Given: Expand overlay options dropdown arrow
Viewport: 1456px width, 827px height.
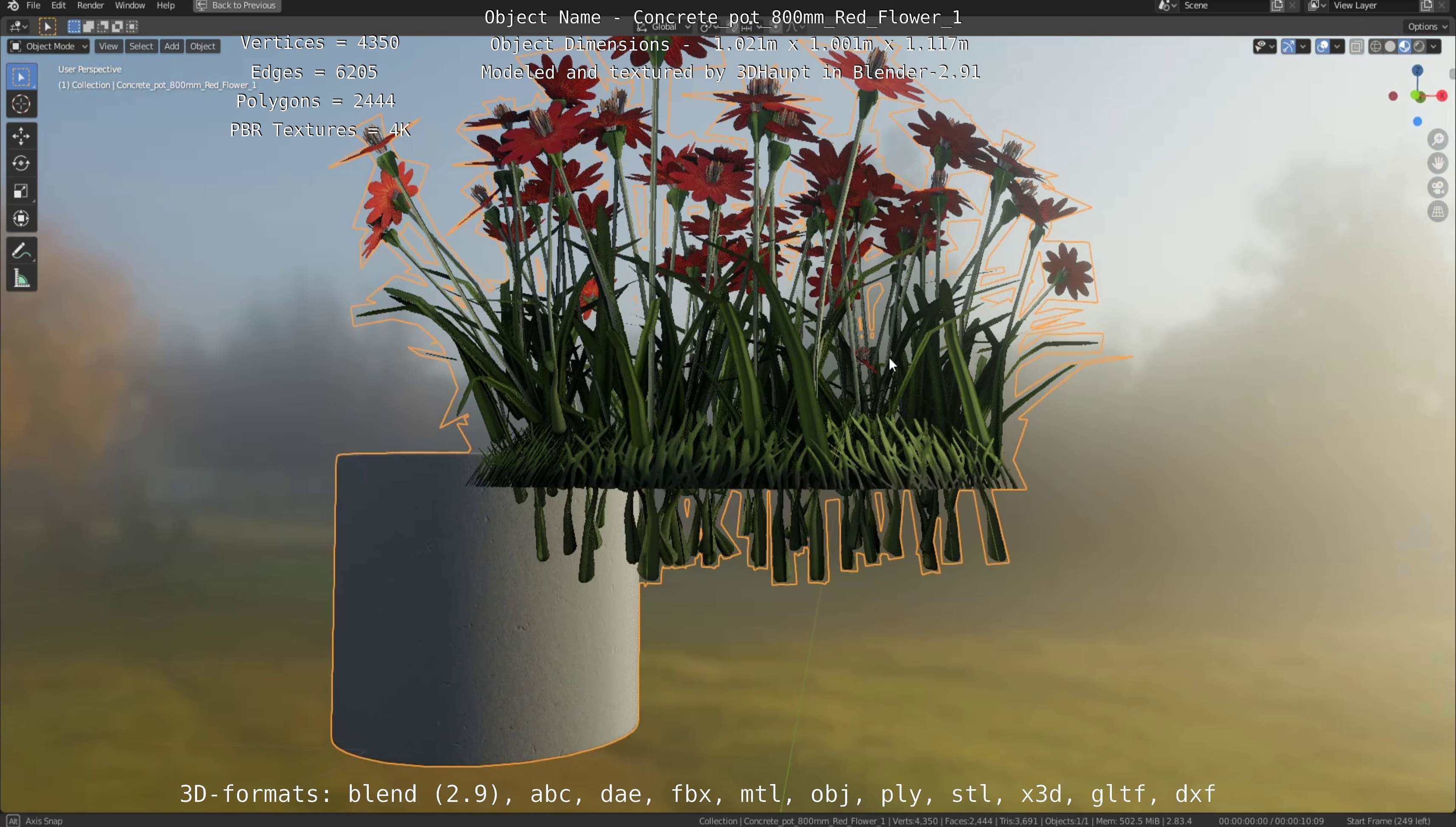Looking at the screenshot, I should coord(1338,47).
